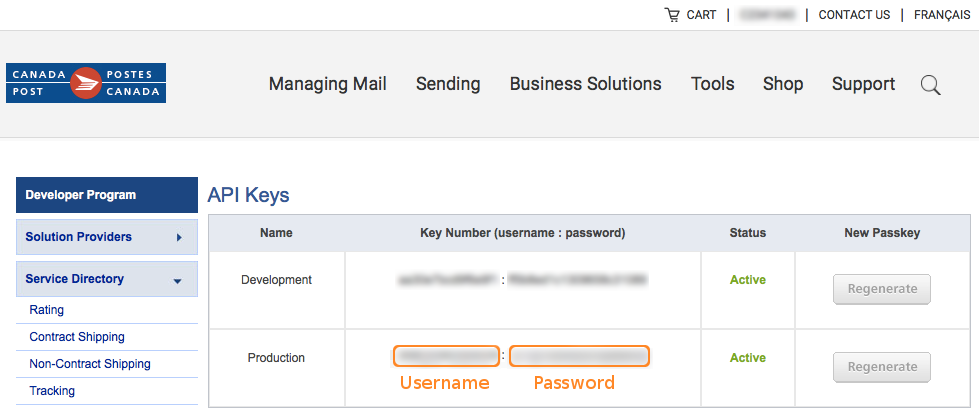Screen dimensions: 979x412
Task: Open the Sending menu
Action: [448, 84]
